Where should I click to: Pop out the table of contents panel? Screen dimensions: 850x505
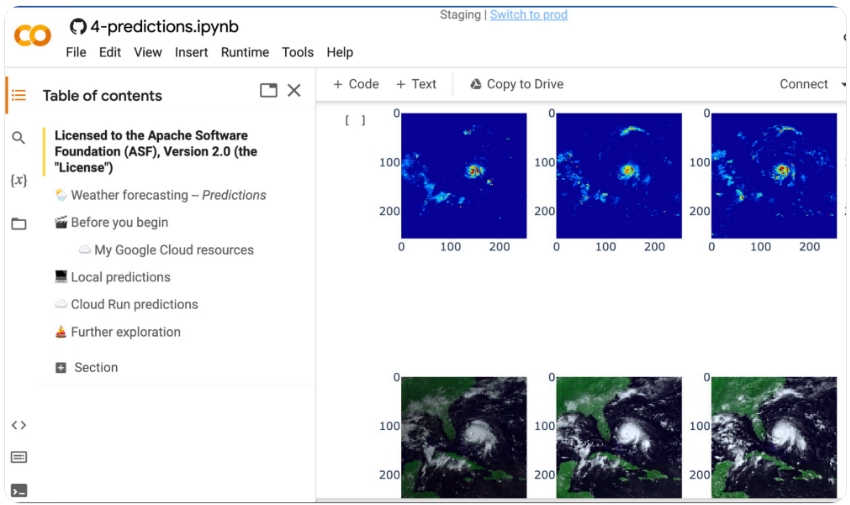(x=268, y=91)
